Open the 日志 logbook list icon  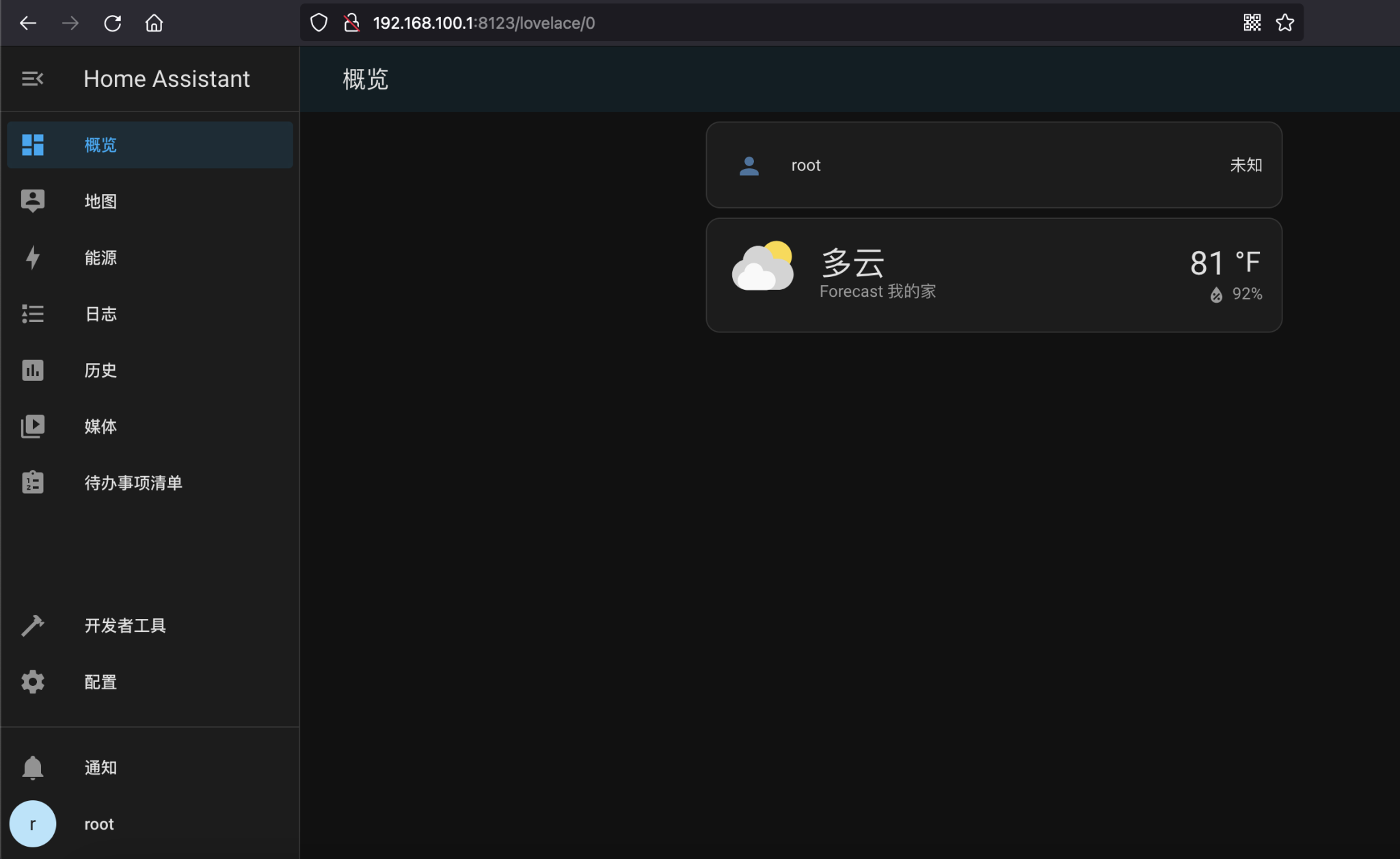33,314
